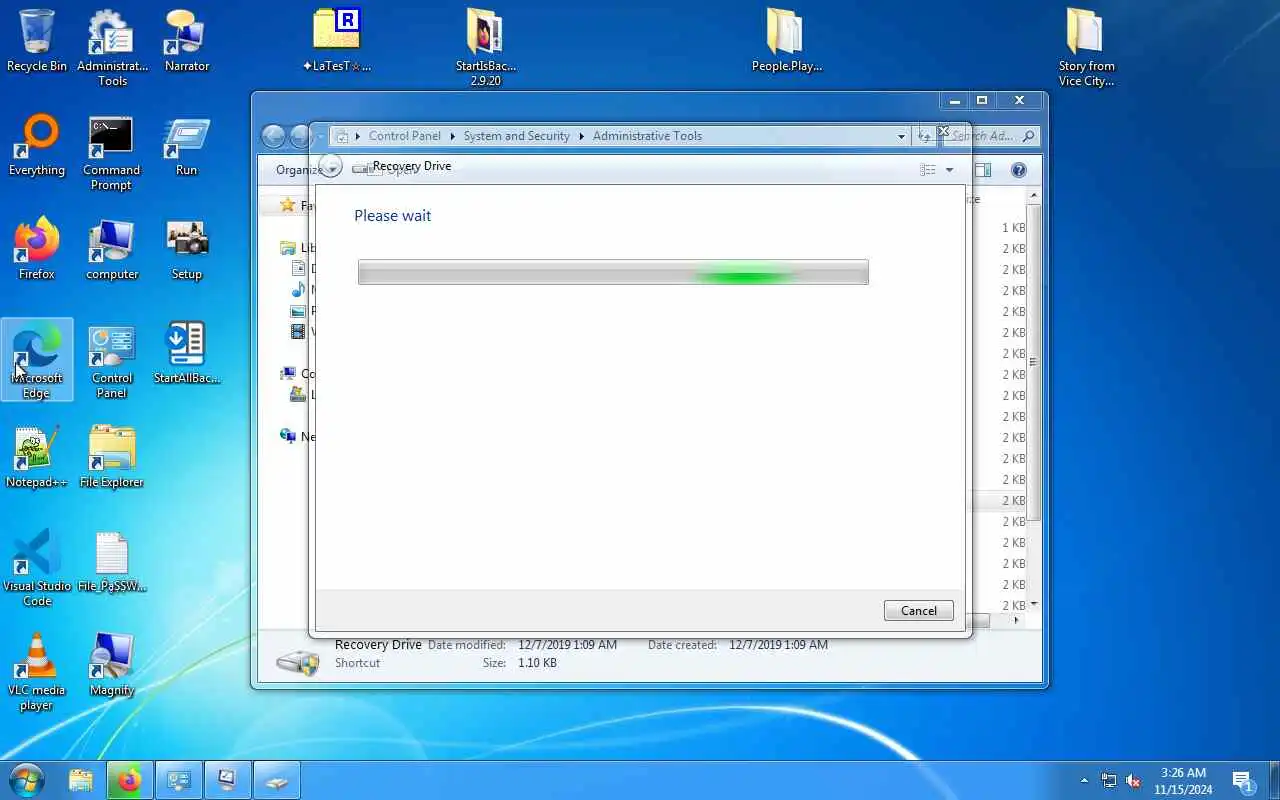Open Explorer help button
Image resolution: width=1280 pixels, height=800 pixels.
click(1019, 170)
